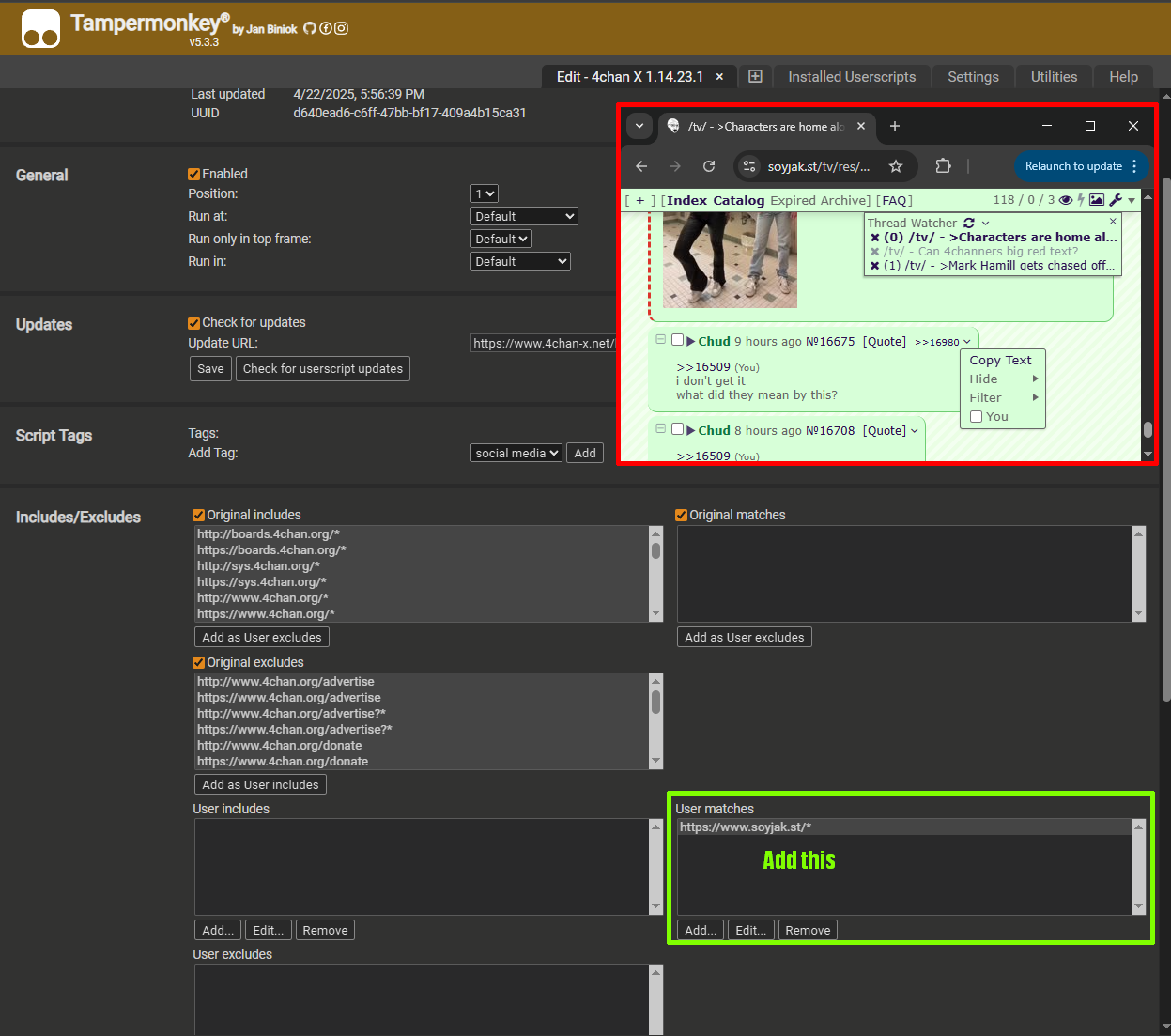Image resolution: width=1171 pixels, height=1036 pixels.
Task: Click the Tampermonkey logo icon
Action: click(x=40, y=28)
